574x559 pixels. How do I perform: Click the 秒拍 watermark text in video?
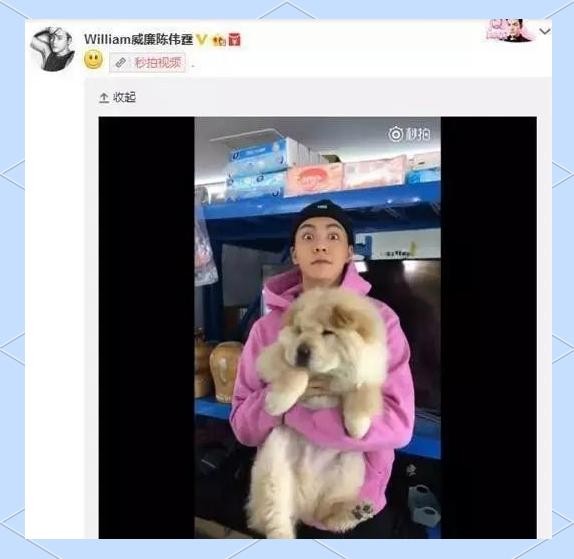pos(417,134)
